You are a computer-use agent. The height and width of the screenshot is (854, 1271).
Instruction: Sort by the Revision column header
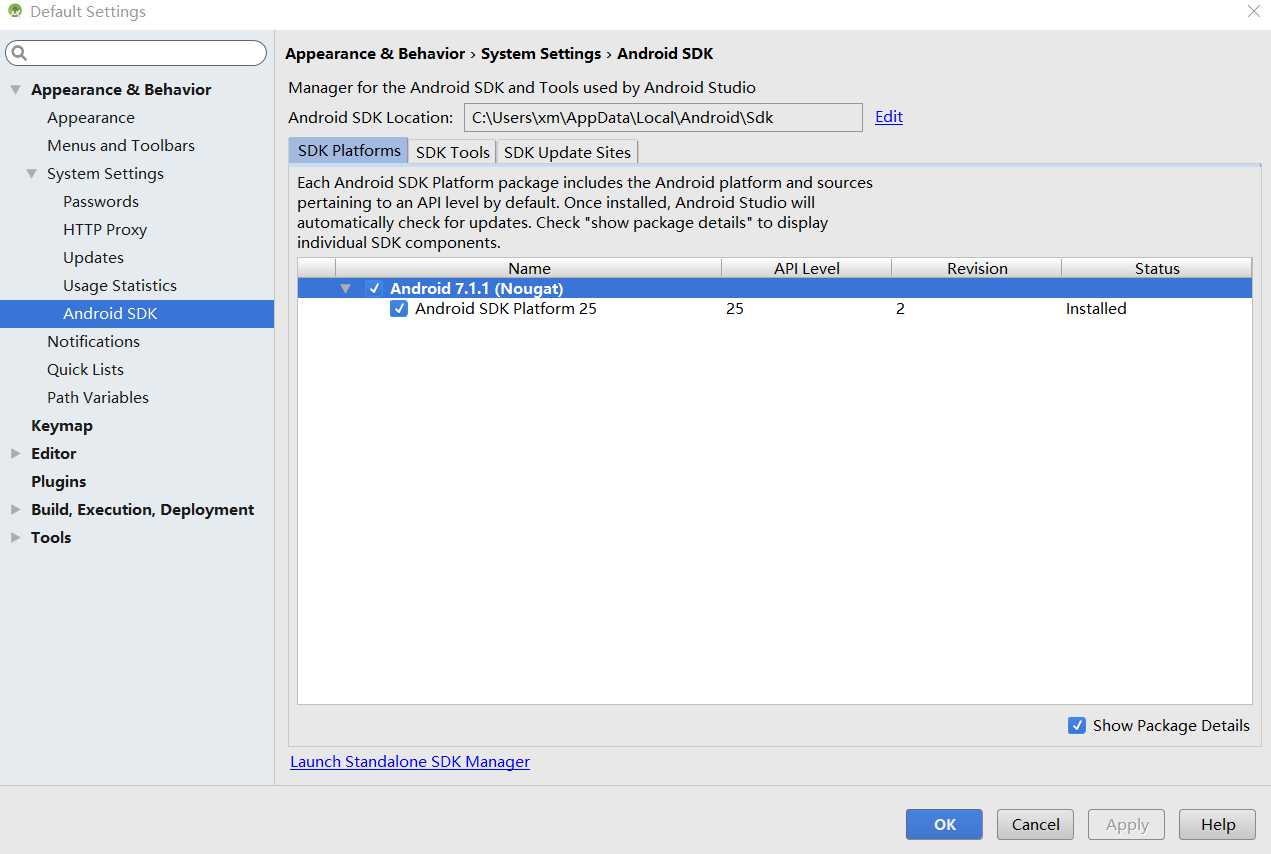pos(976,268)
